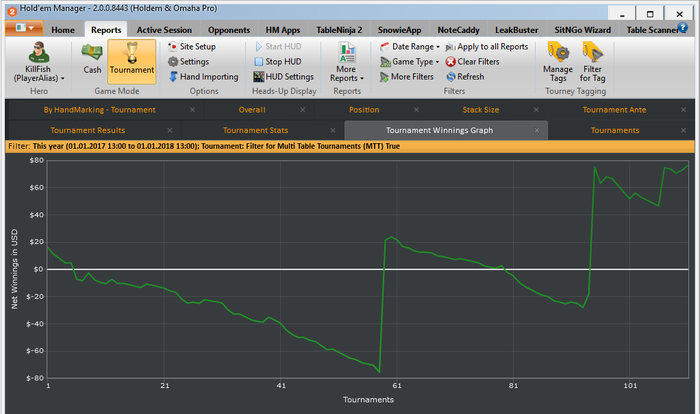Open Hand Importing
Image resolution: width=700 pixels, height=414 pixels.
tap(204, 77)
